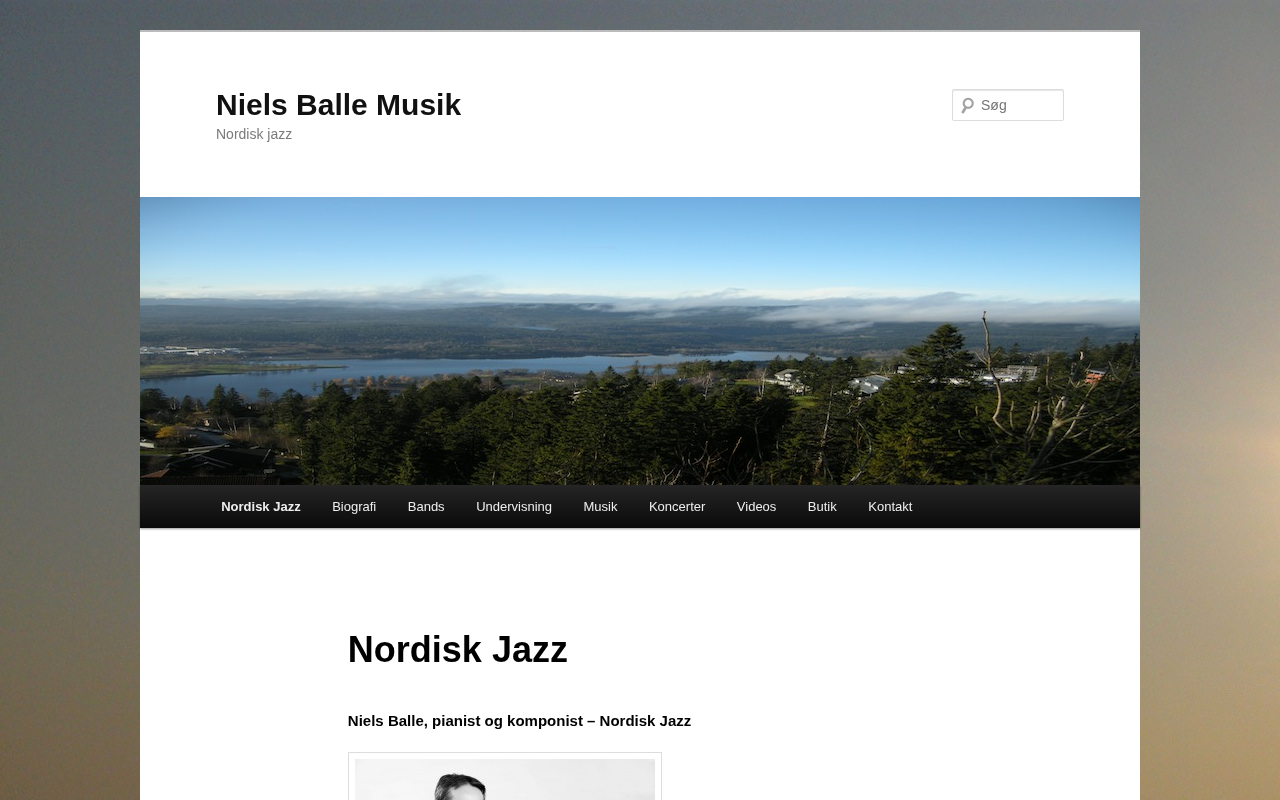Click the Nordisk Jazz page heading

pyautogui.click(x=457, y=650)
